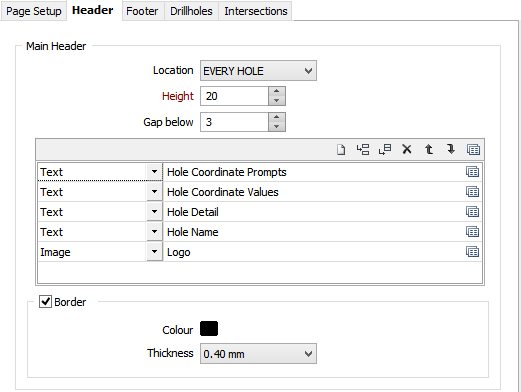
Task: Expand type dropdown for Hole Detail row
Action: [154, 212]
